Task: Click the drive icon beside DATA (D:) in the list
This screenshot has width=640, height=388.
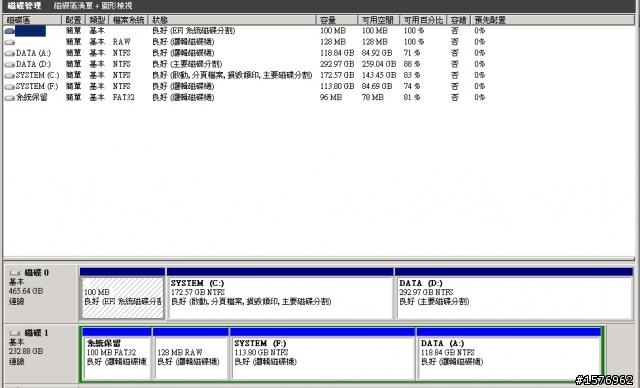Action: tap(9, 64)
